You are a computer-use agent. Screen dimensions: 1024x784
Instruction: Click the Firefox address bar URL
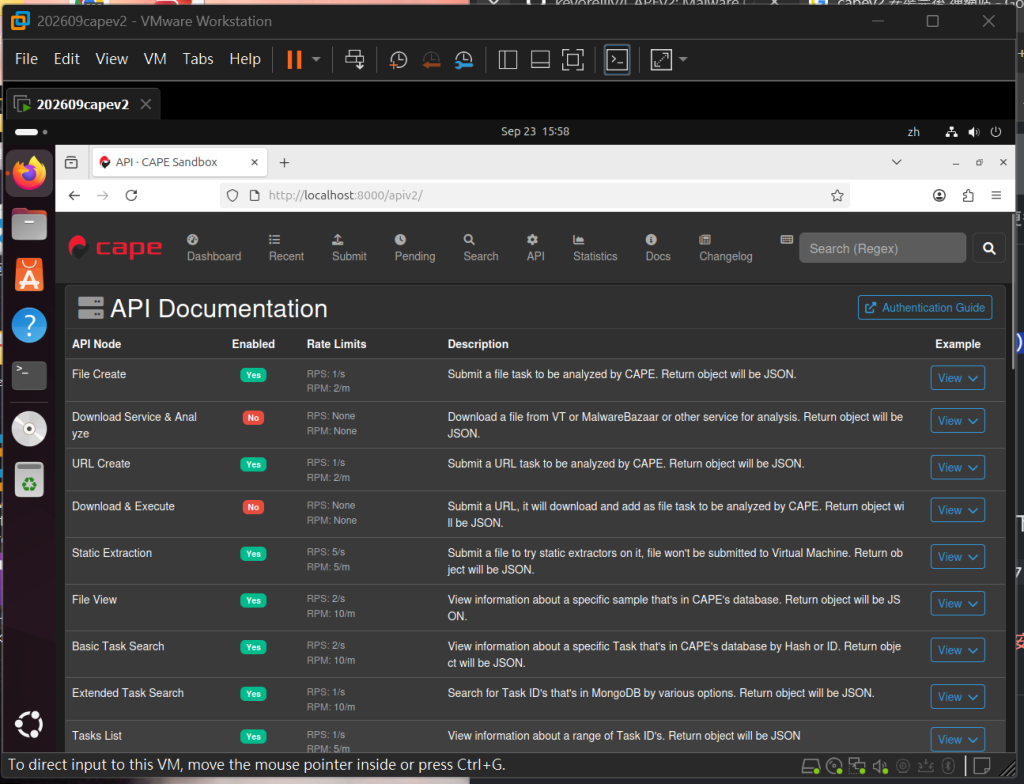pyautogui.click(x=345, y=195)
